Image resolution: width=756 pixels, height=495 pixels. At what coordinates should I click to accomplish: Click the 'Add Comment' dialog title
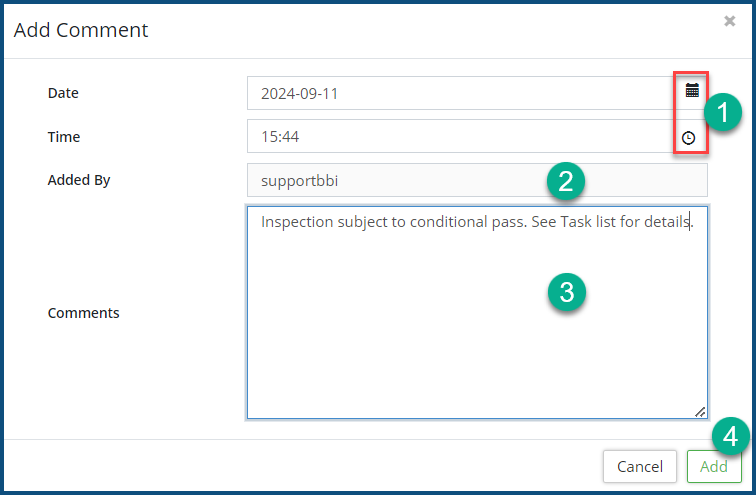[81, 30]
